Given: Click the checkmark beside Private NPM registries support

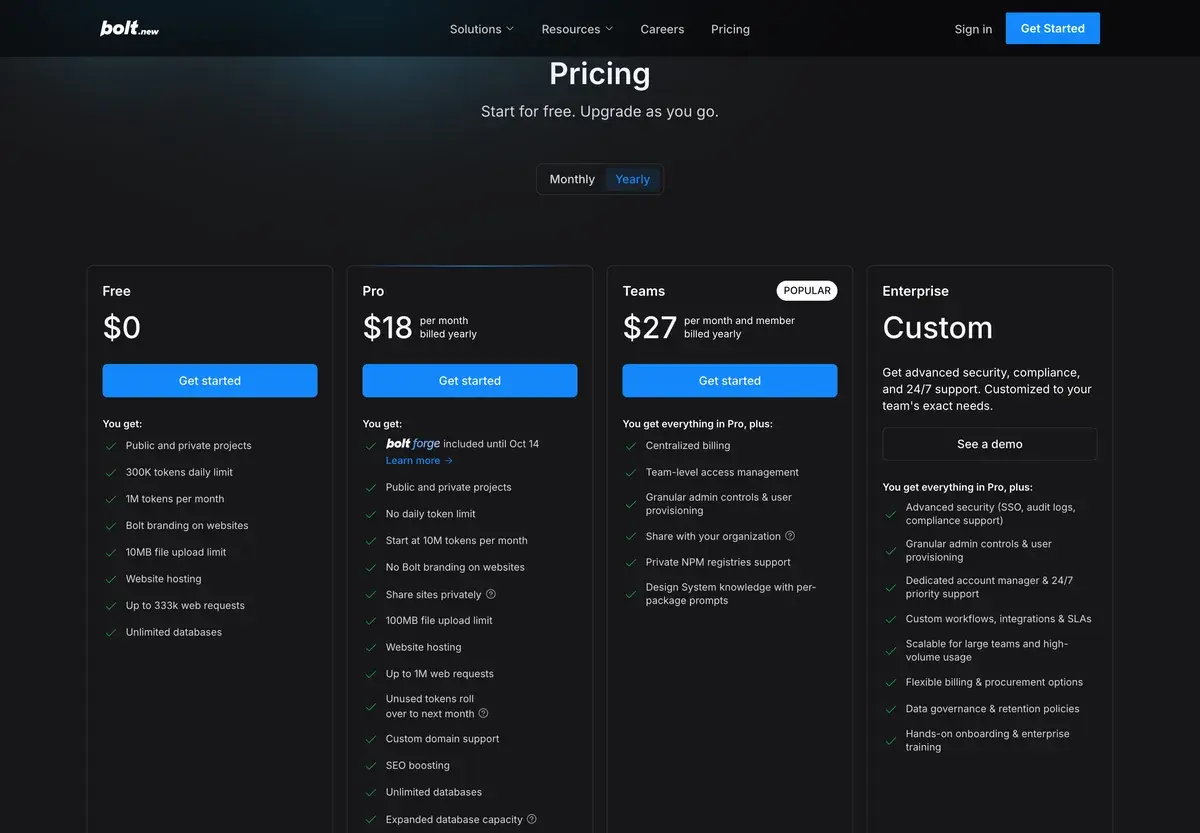Looking at the screenshot, I should 631,562.
